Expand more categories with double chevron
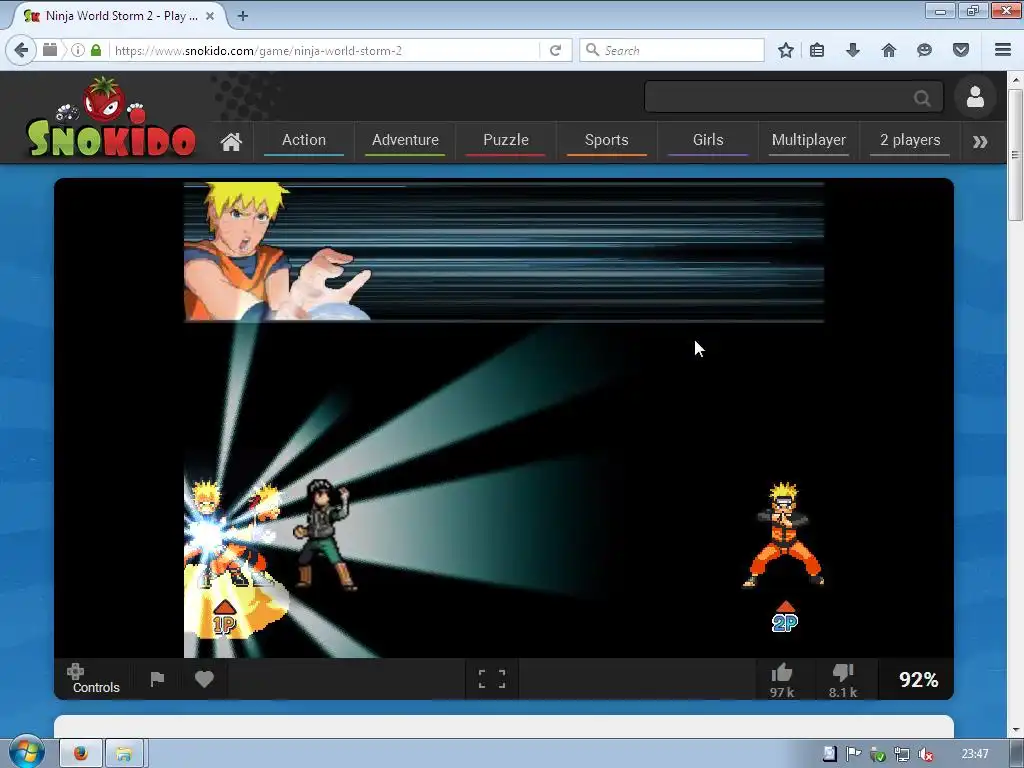1024x768 pixels. (980, 141)
